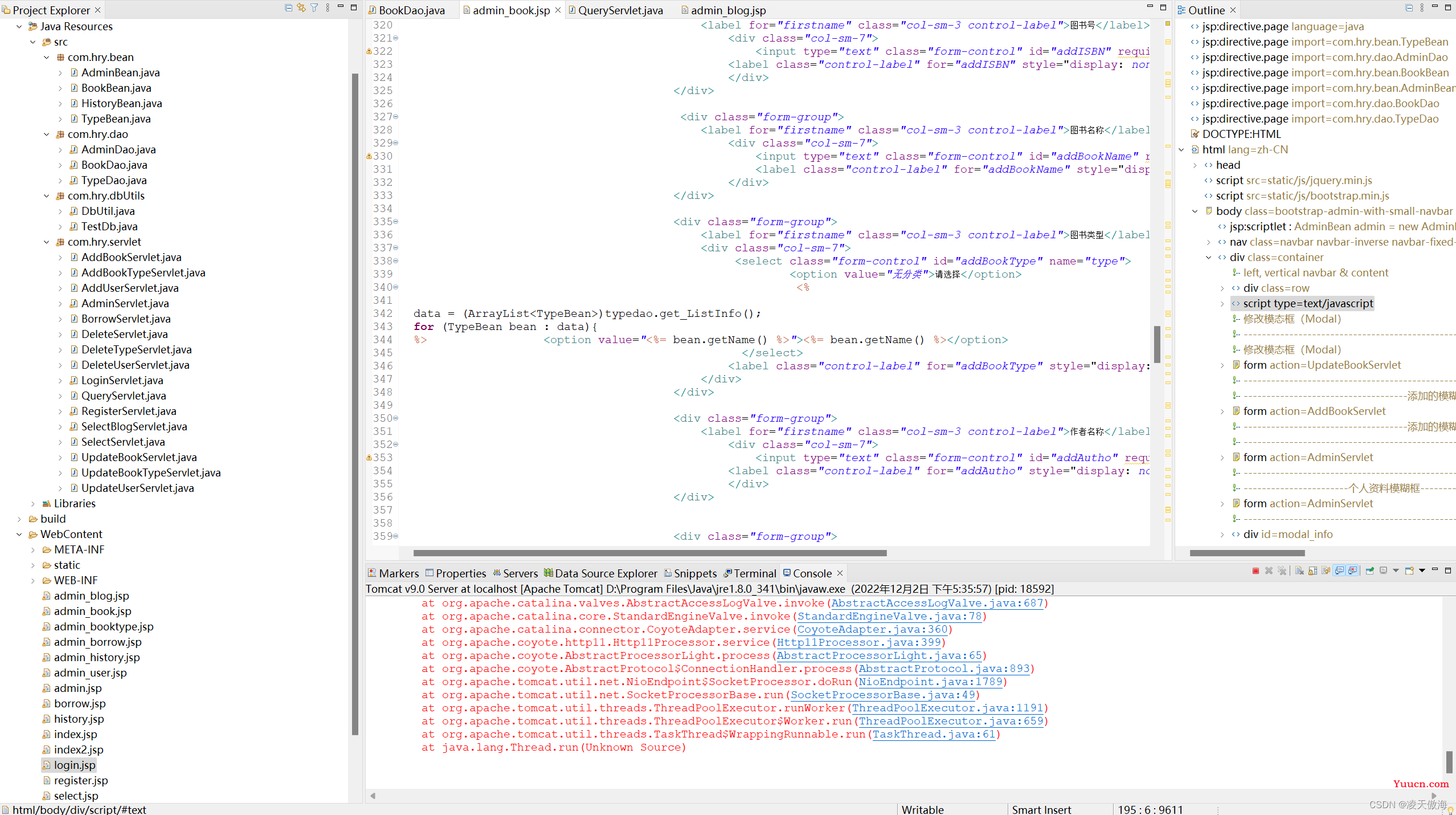Open CoyoteAdapter.java:360 stack link

point(872,629)
